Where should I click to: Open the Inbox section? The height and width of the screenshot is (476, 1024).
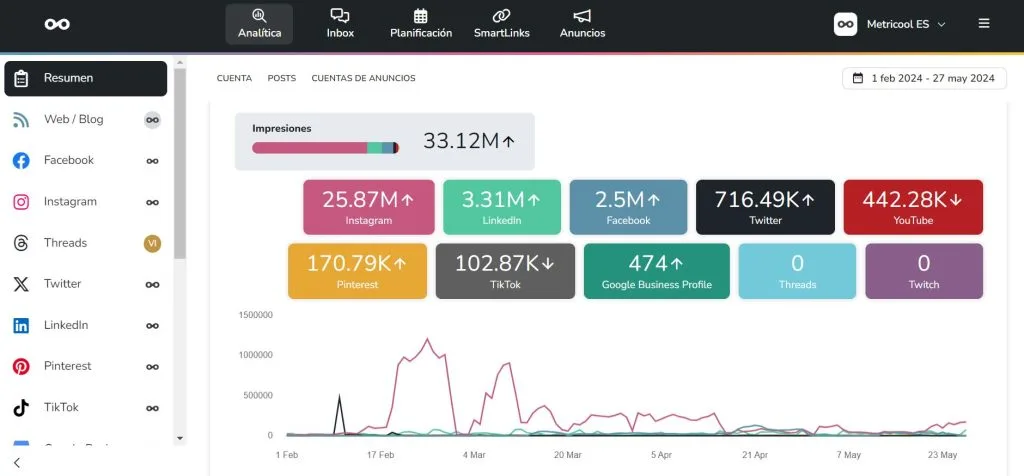tap(340, 24)
